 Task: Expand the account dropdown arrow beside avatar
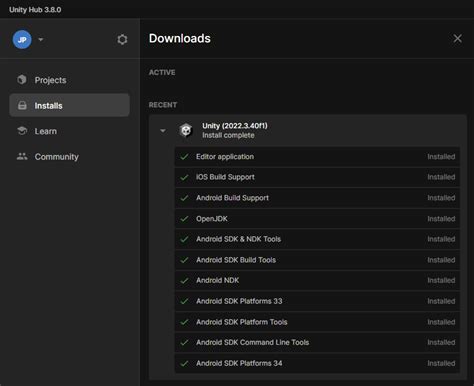tap(41, 40)
